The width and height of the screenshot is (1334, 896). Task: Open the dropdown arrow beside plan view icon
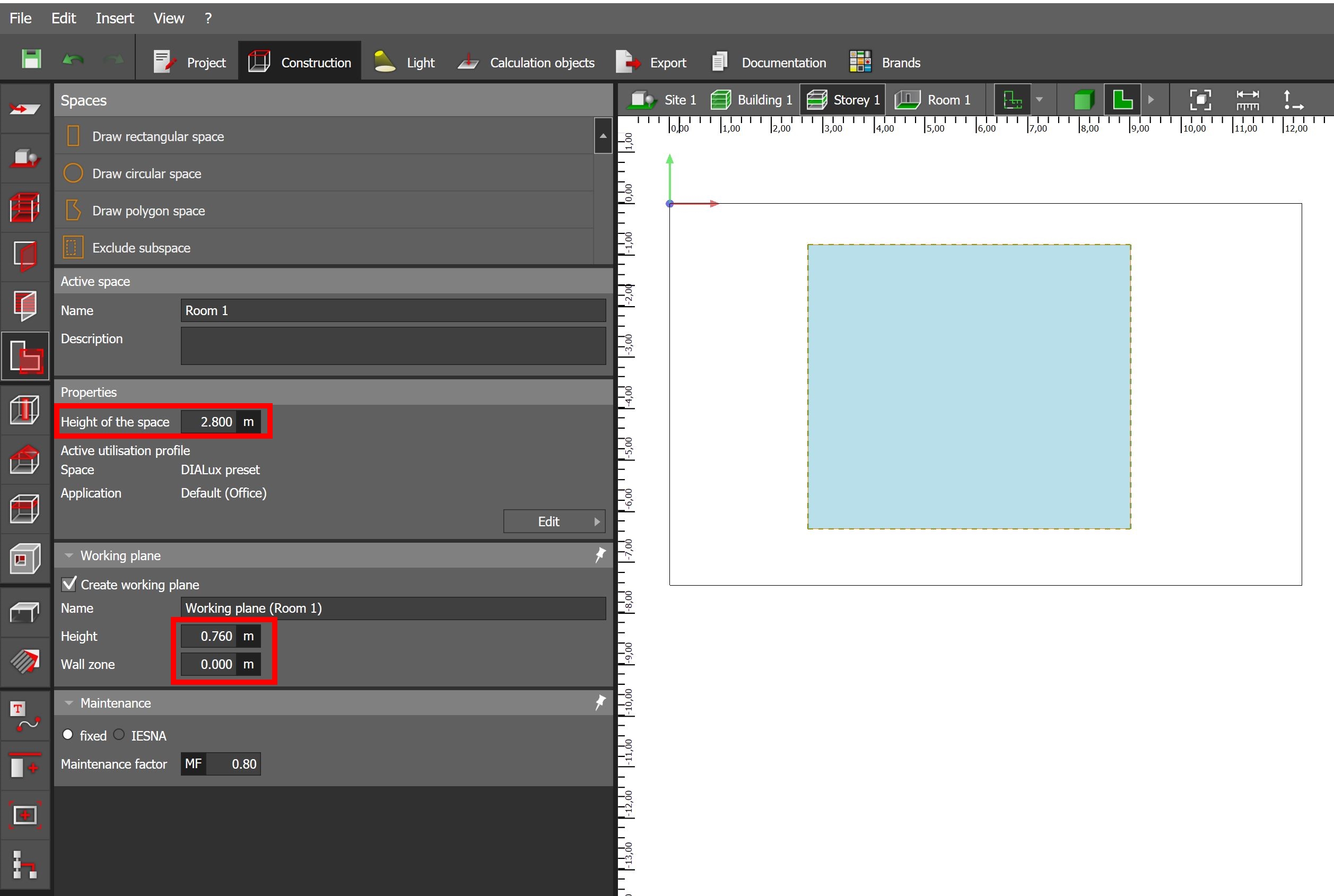click(1039, 100)
